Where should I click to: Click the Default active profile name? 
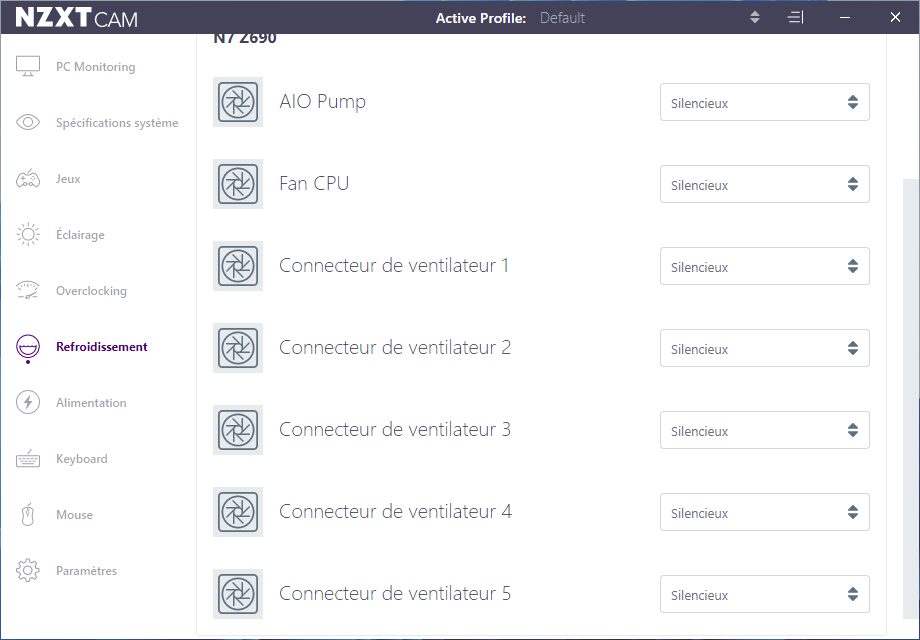pyautogui.click(x=562, y=18)
